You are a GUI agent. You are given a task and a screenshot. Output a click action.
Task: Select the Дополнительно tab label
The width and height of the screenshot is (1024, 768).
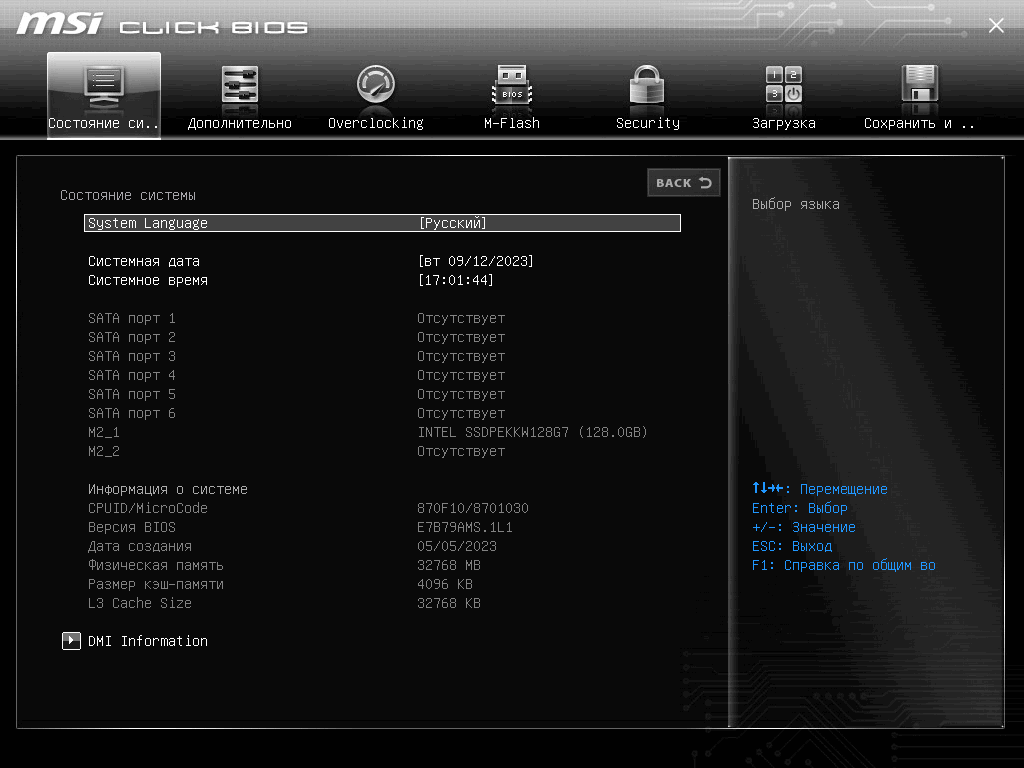[240, 123]
